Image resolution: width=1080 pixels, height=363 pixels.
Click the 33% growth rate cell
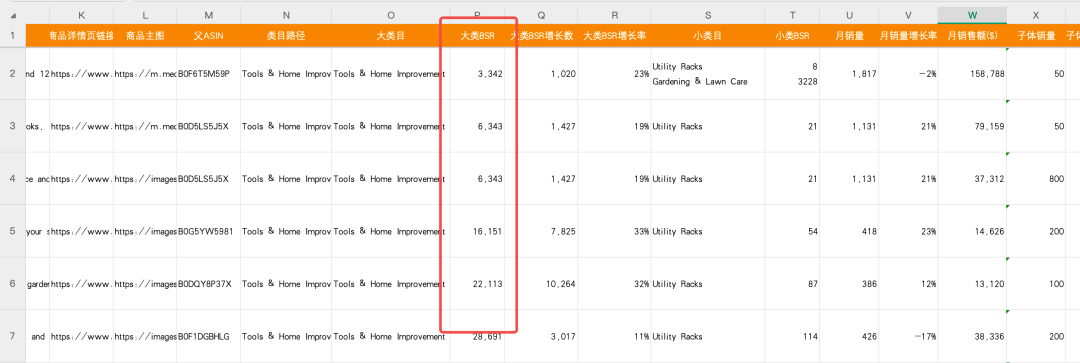coord(614,231)
